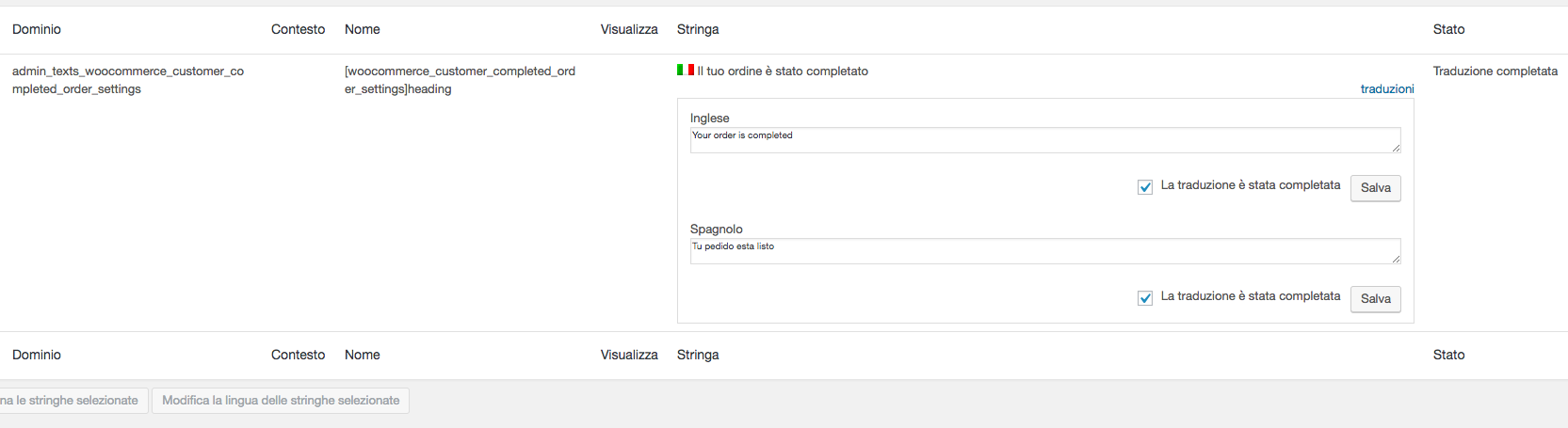Screen dimensions: 1568x428
Task: Toggle the completed checkbox for the Spagnolo translation
Action: [1145, 298]
